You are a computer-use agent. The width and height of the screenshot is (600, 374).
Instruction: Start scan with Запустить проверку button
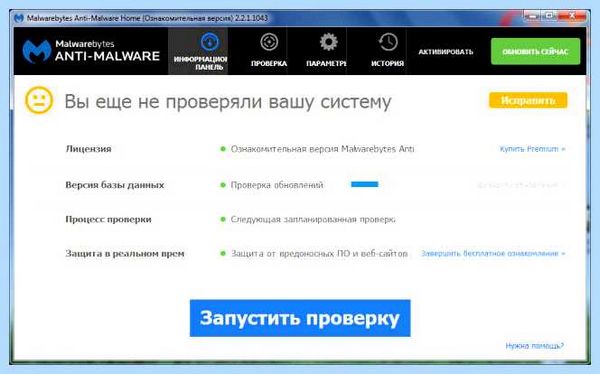point(300,318)
